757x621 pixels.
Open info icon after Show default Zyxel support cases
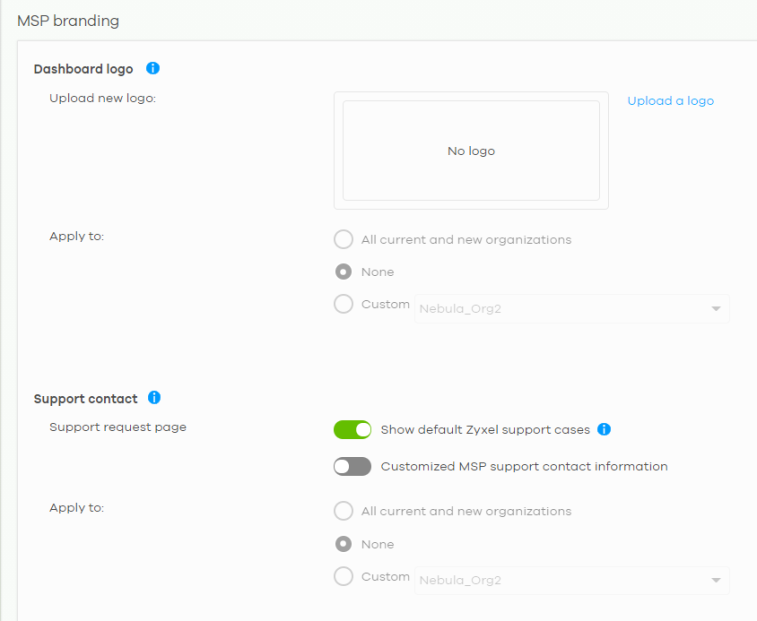pos(604,430)
